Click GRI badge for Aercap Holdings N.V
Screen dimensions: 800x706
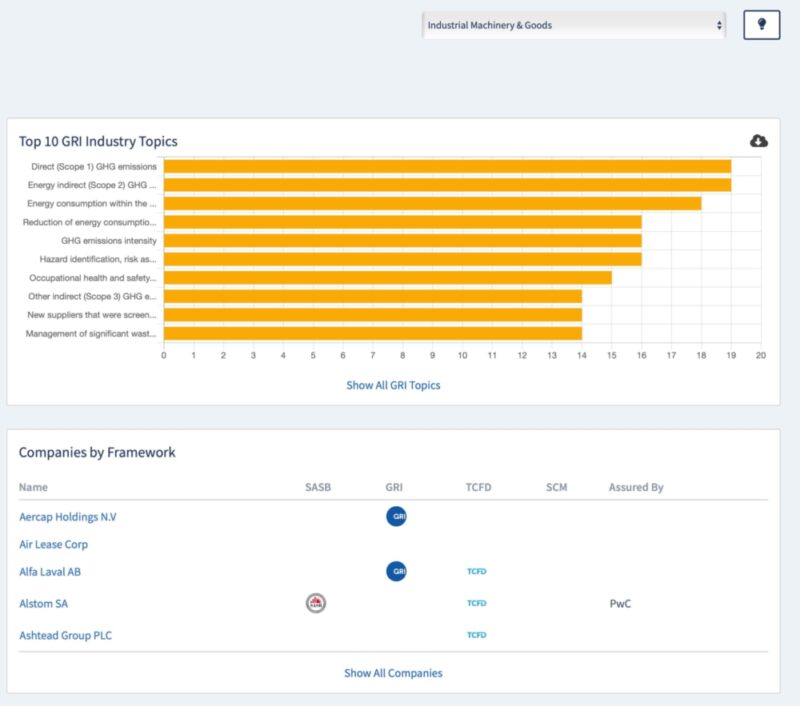tap(396, 517)
